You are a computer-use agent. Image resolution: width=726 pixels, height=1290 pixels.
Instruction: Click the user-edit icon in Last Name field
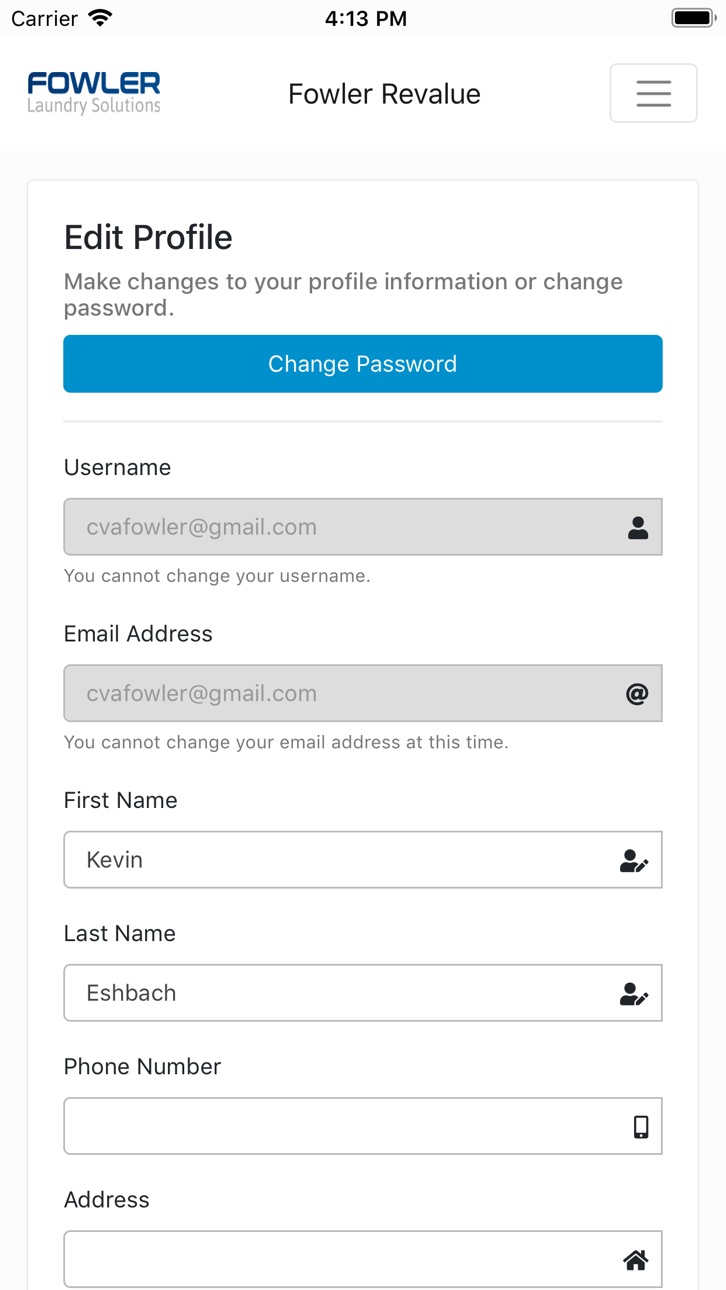coord(634,994)
